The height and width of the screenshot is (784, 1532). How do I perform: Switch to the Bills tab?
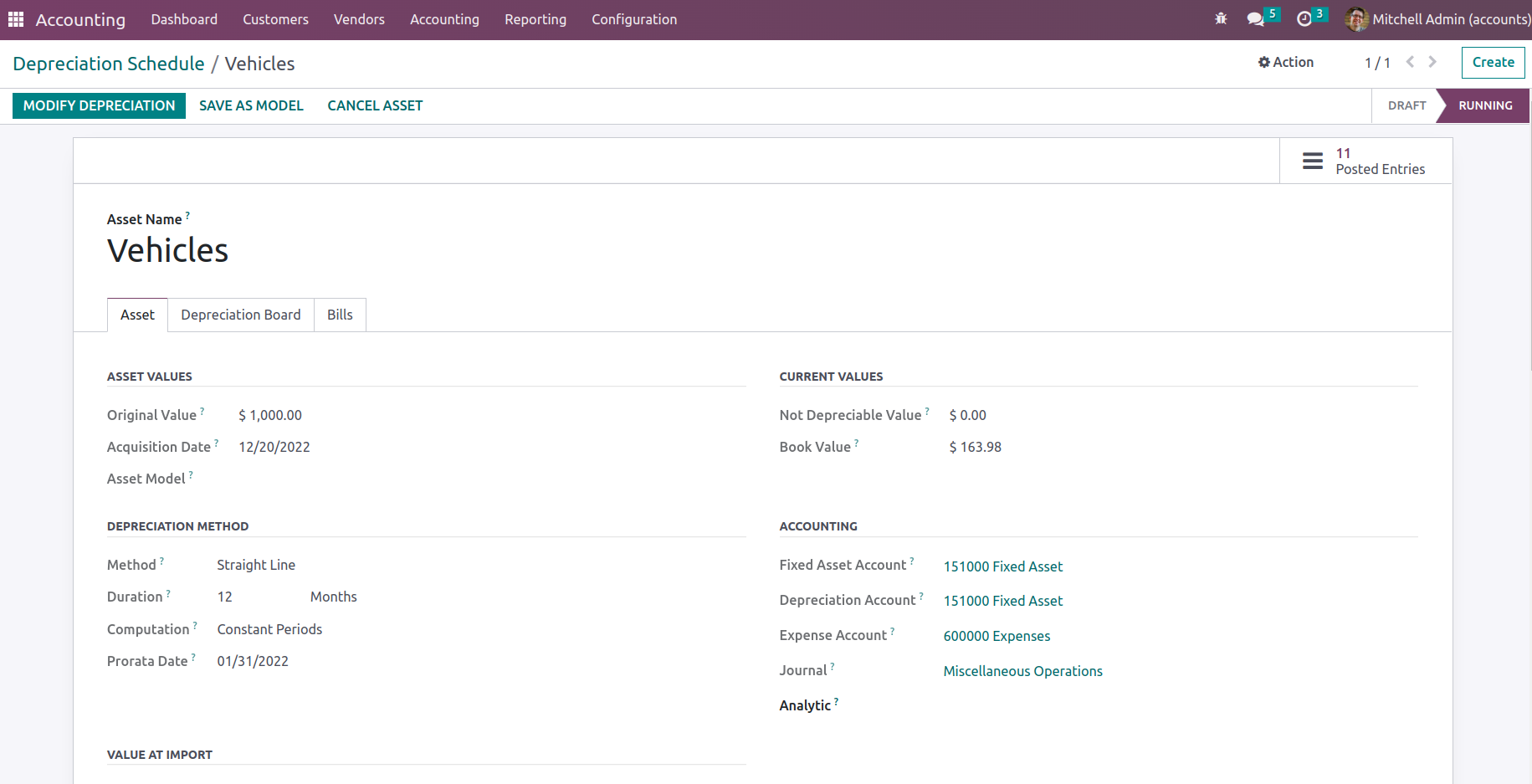tap(340, 315)
